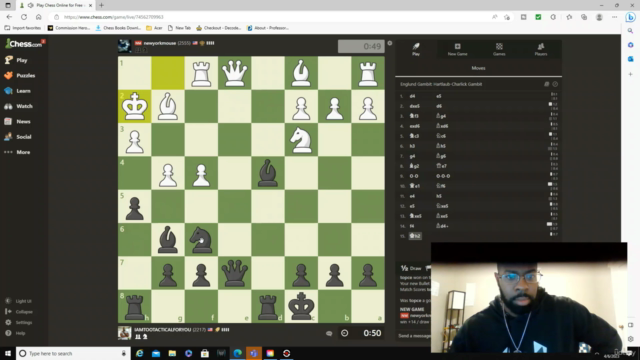Open File Explorer from taskbar
Screen dimensions: 640x360
pyautogui.click(x=172, y=353)
